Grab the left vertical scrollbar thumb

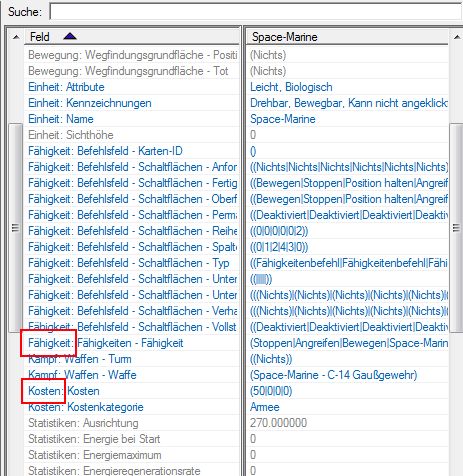pos(15,228)
